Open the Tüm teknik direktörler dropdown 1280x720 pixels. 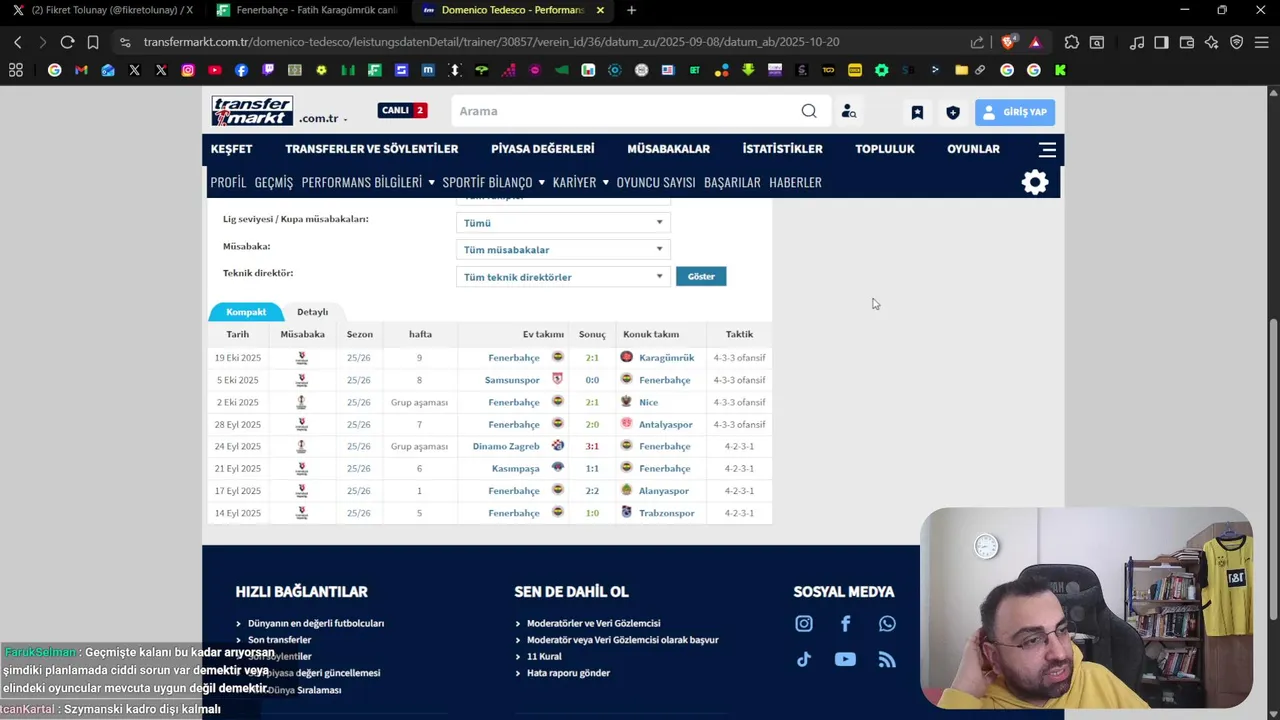tap(563, 277)
